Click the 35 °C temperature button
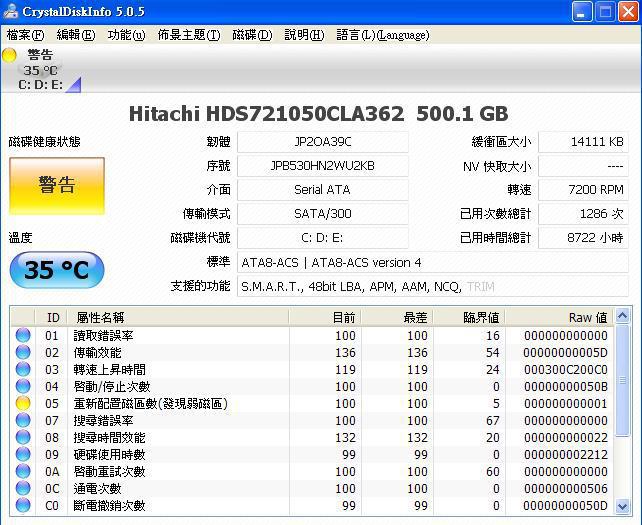The image size is (642, 525). pos(57,270)
